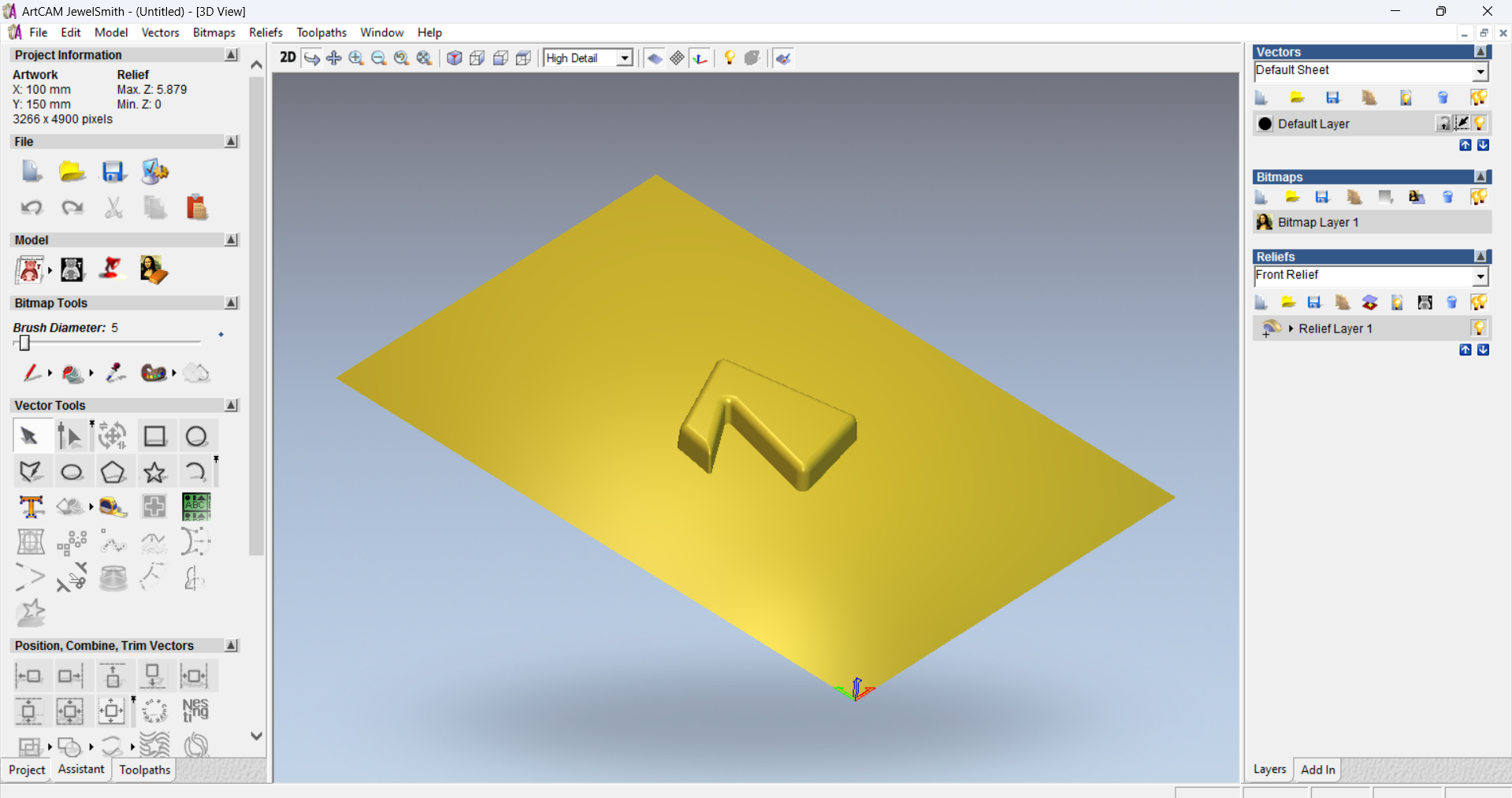The width and height of the screenshot is (1512, 798).
Task: Choose the Create Vector Text tool
Action: 31,507
